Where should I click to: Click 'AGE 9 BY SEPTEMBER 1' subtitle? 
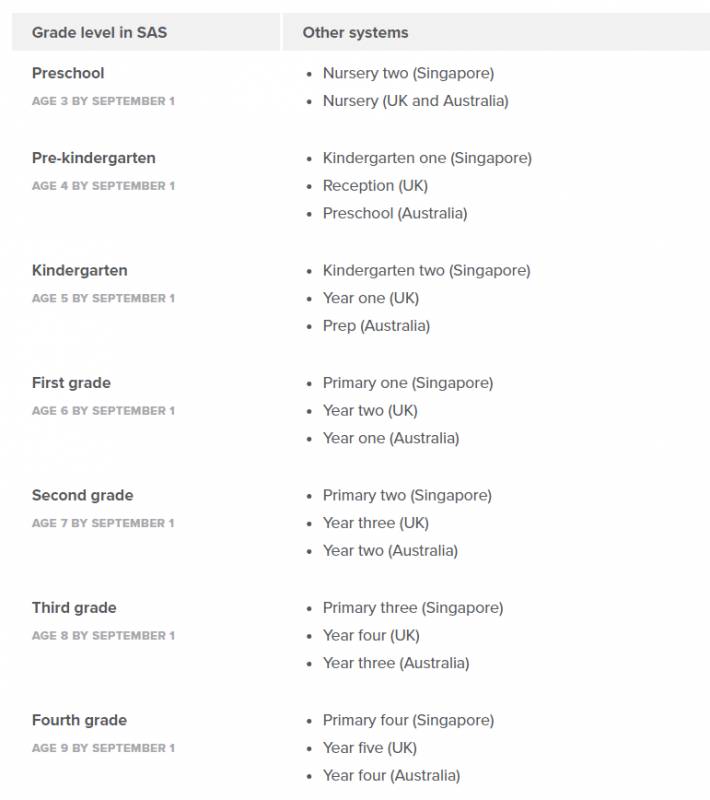coord(103,748)
